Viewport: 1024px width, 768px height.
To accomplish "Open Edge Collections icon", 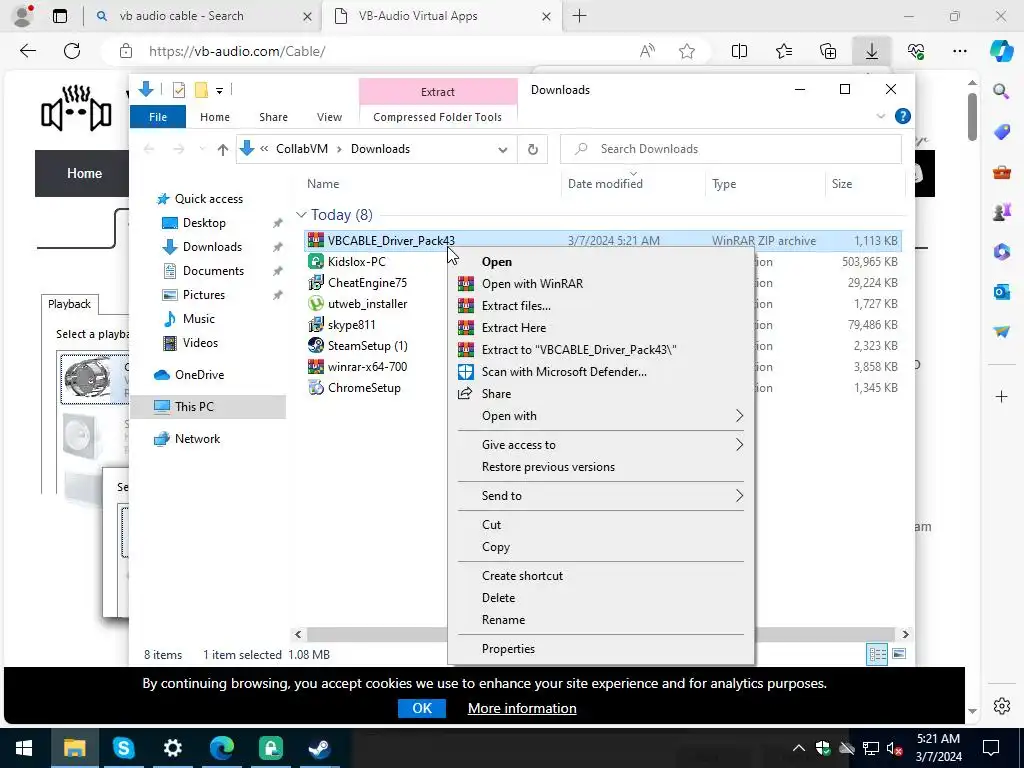I will click(827, 51).
